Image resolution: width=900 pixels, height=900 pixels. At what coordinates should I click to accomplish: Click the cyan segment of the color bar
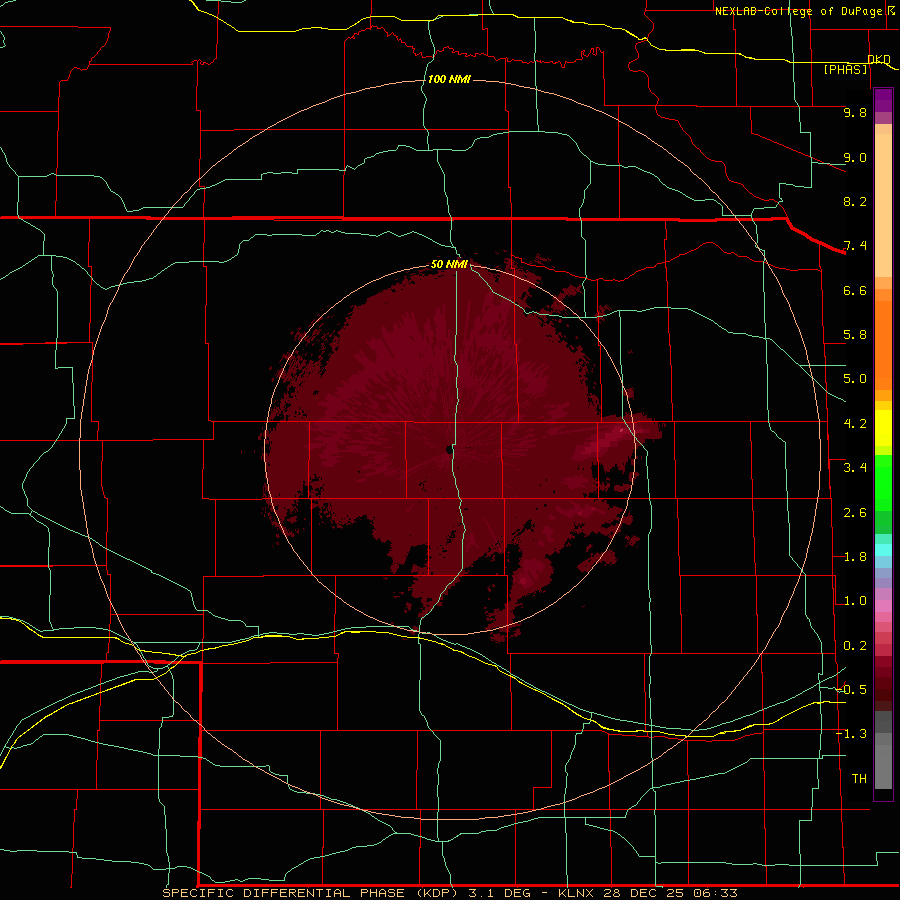pyautogui.click(x=883, y=550)
